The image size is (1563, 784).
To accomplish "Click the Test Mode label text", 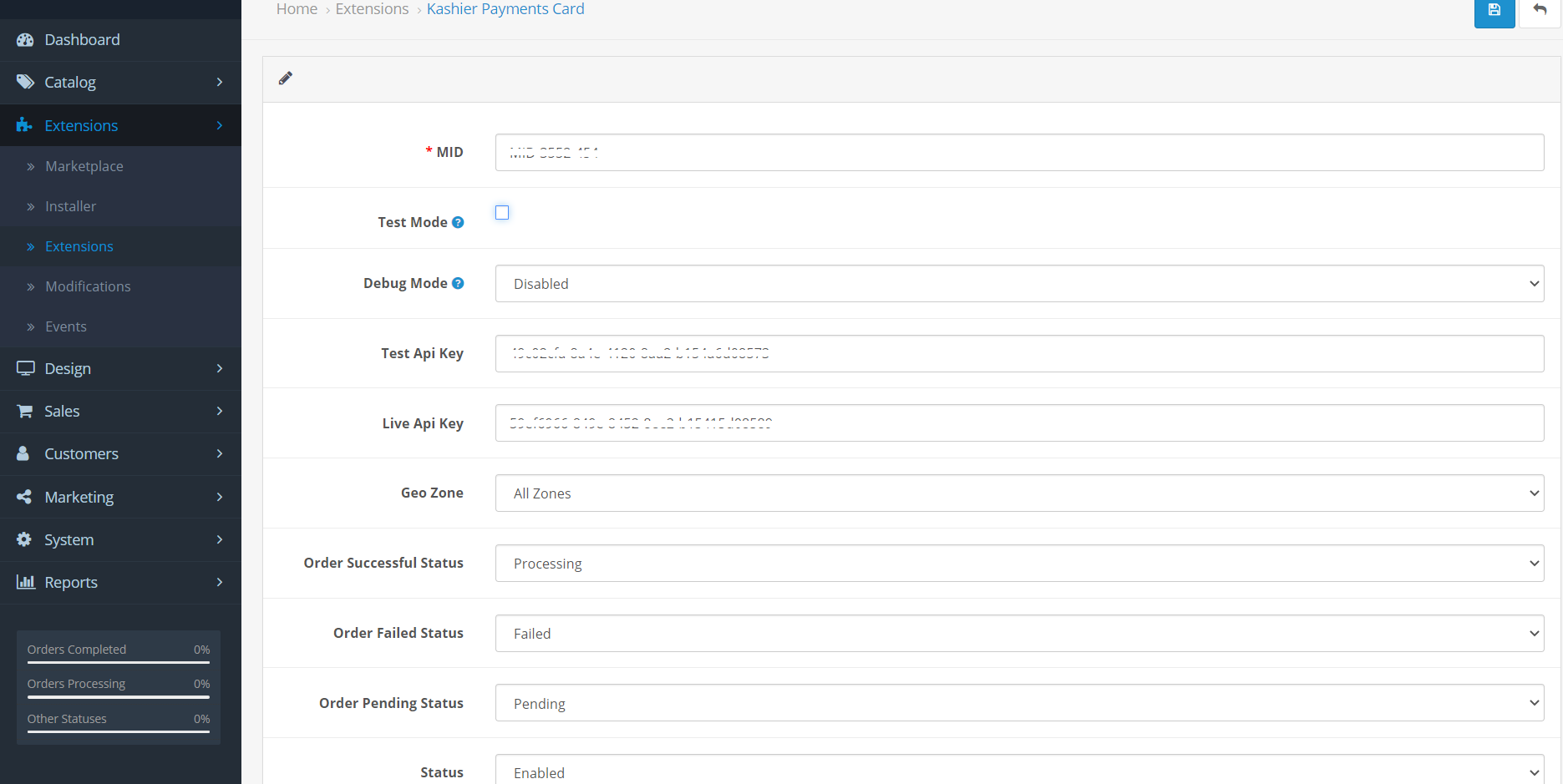I will pos(413,222).
